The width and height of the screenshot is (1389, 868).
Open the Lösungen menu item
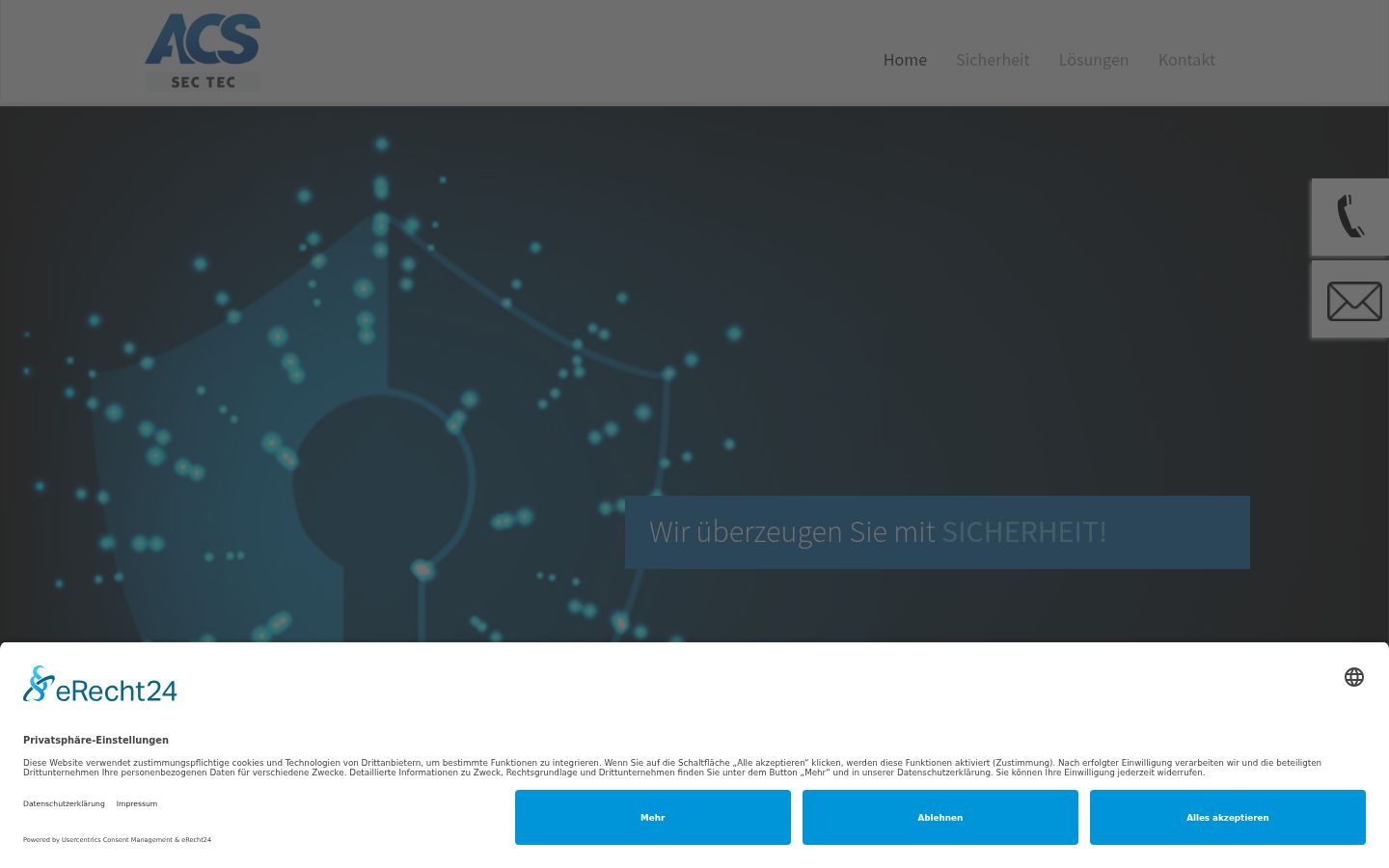coord(1094,60)
